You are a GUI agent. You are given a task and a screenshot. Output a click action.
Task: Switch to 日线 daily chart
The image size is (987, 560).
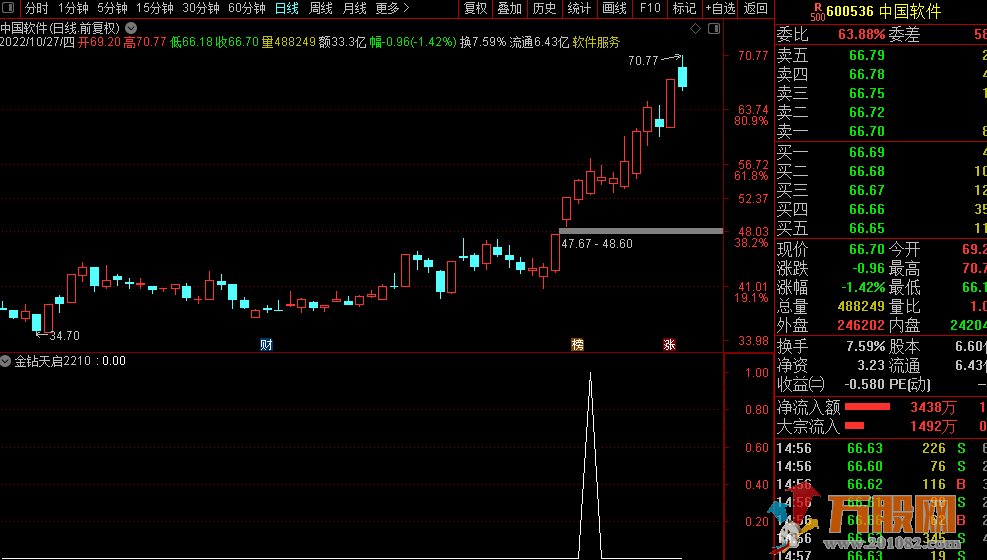click(287, 8)
